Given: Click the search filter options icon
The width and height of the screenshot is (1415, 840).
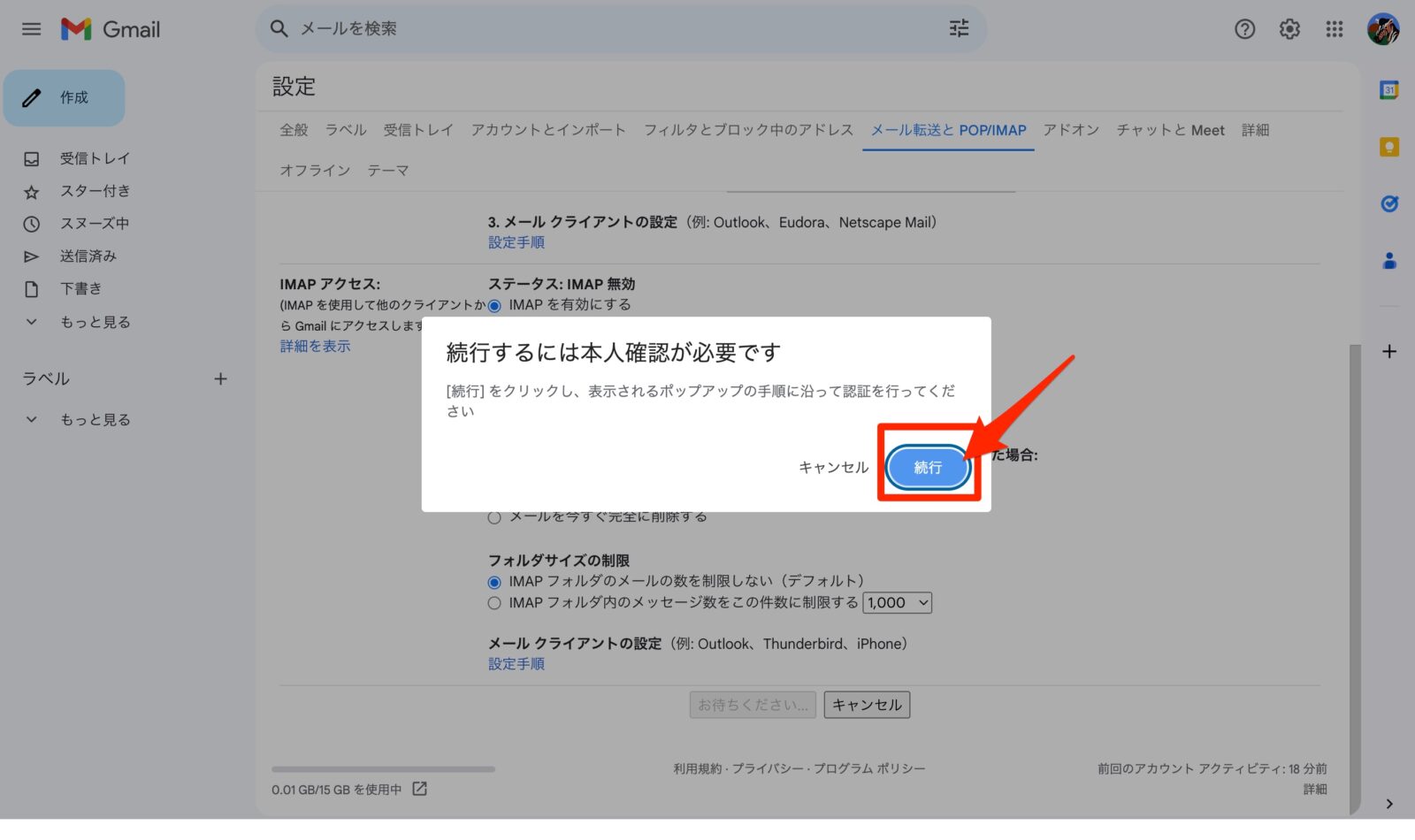Looking at the screenshot, I should [959, 29].
